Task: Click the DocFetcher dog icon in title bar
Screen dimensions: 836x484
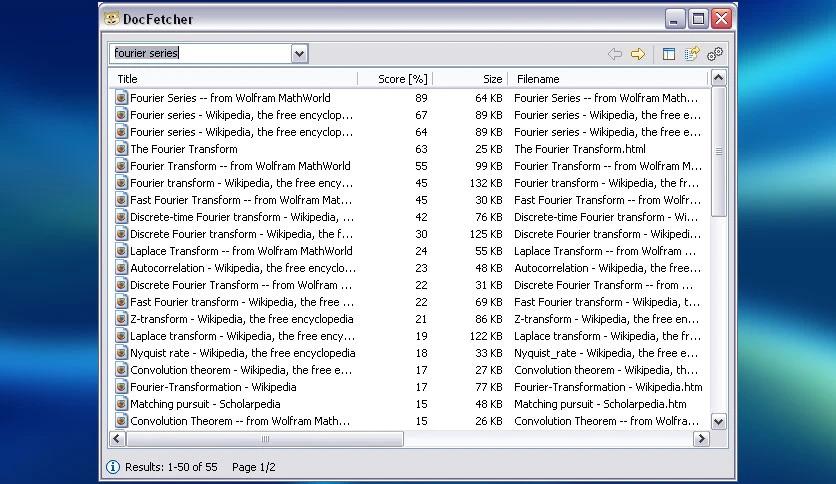Action: 111,19
